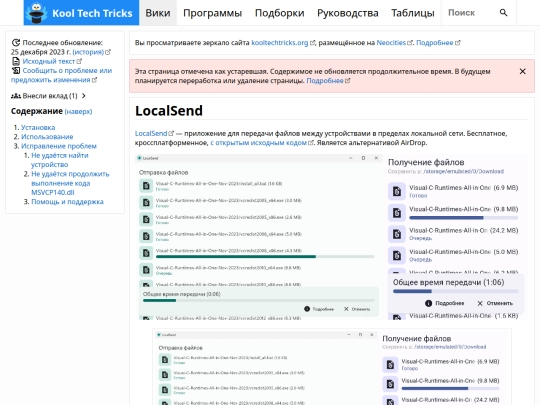
Task: Click Подробнее in the first screenshot's receiving panel
Action: pos(445,303)
